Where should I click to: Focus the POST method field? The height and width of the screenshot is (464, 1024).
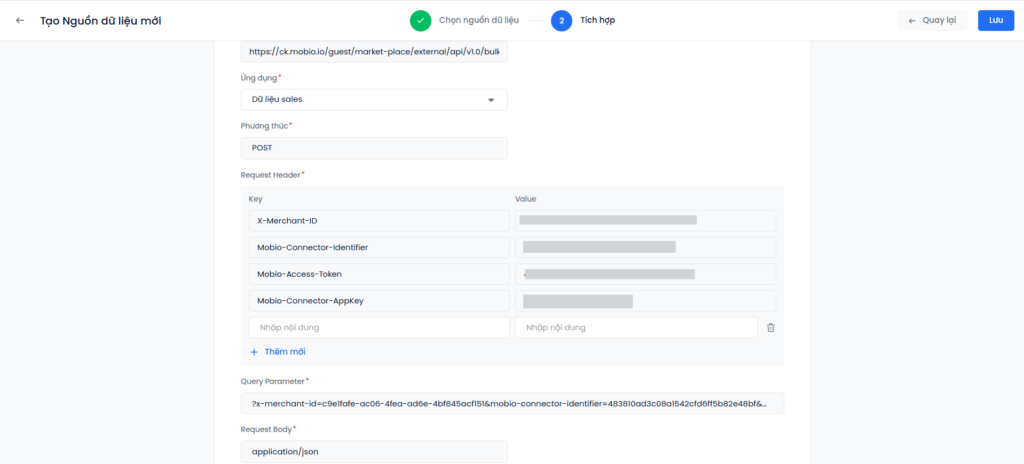pos(373,148)
